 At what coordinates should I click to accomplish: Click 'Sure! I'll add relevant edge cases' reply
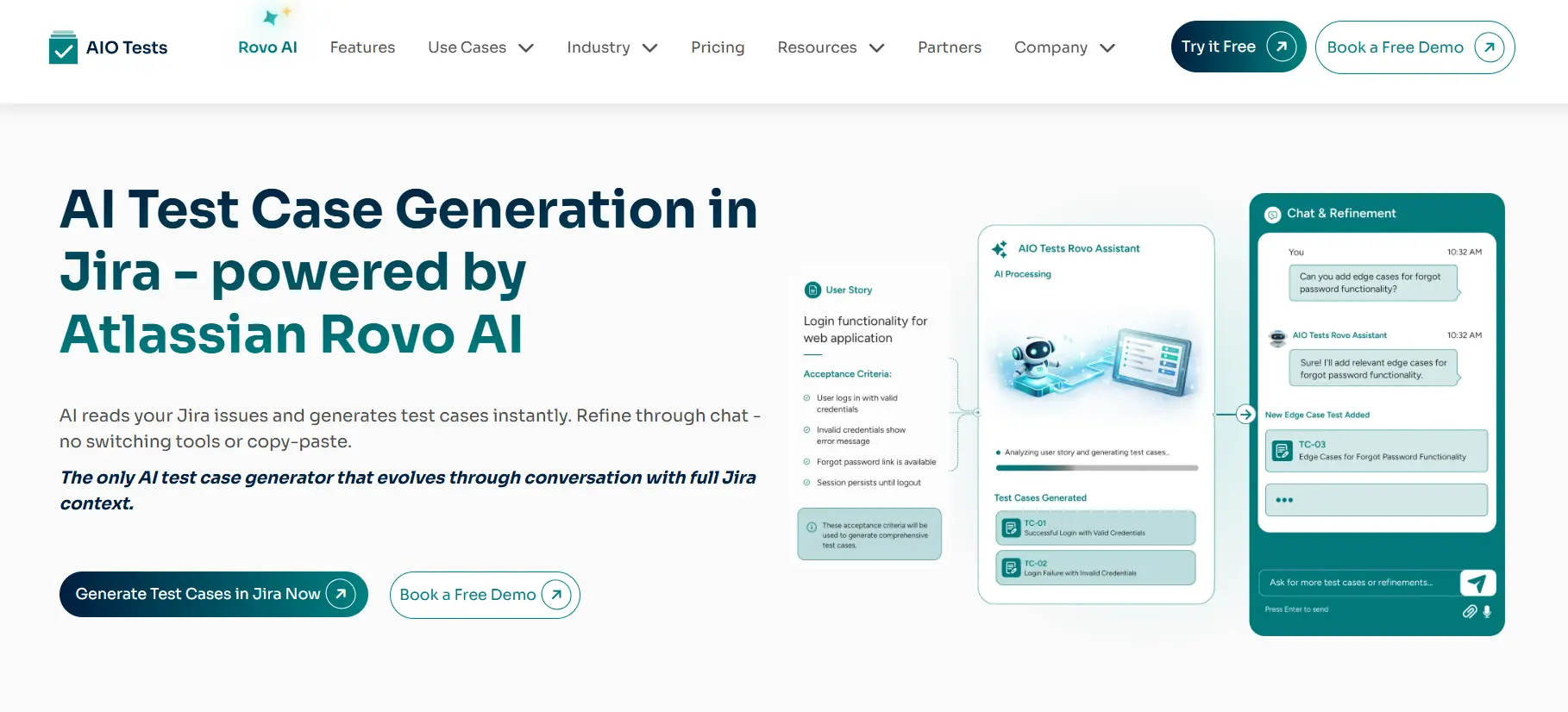tap(1373, 369)
